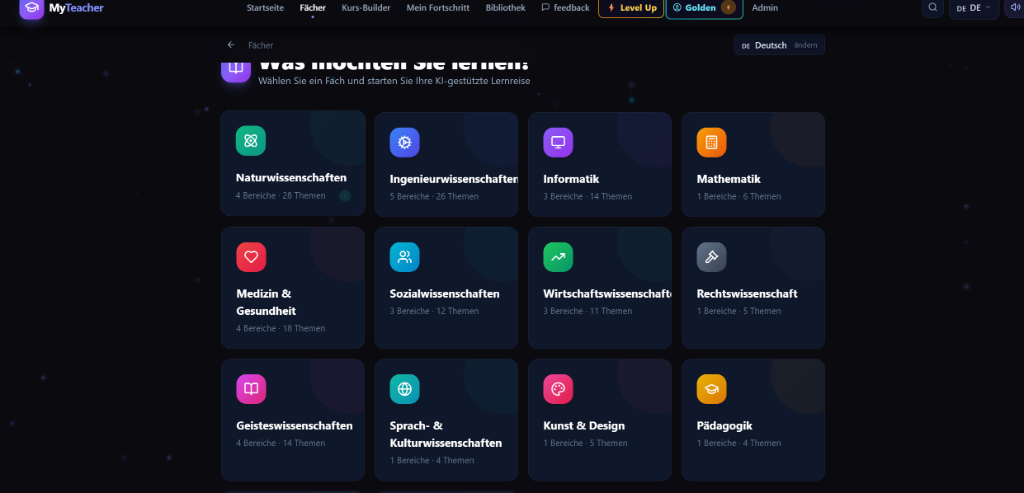Open Sprach- & Kulturwissenschaften subject title
Screen dimensions: 1024x493
446,434
